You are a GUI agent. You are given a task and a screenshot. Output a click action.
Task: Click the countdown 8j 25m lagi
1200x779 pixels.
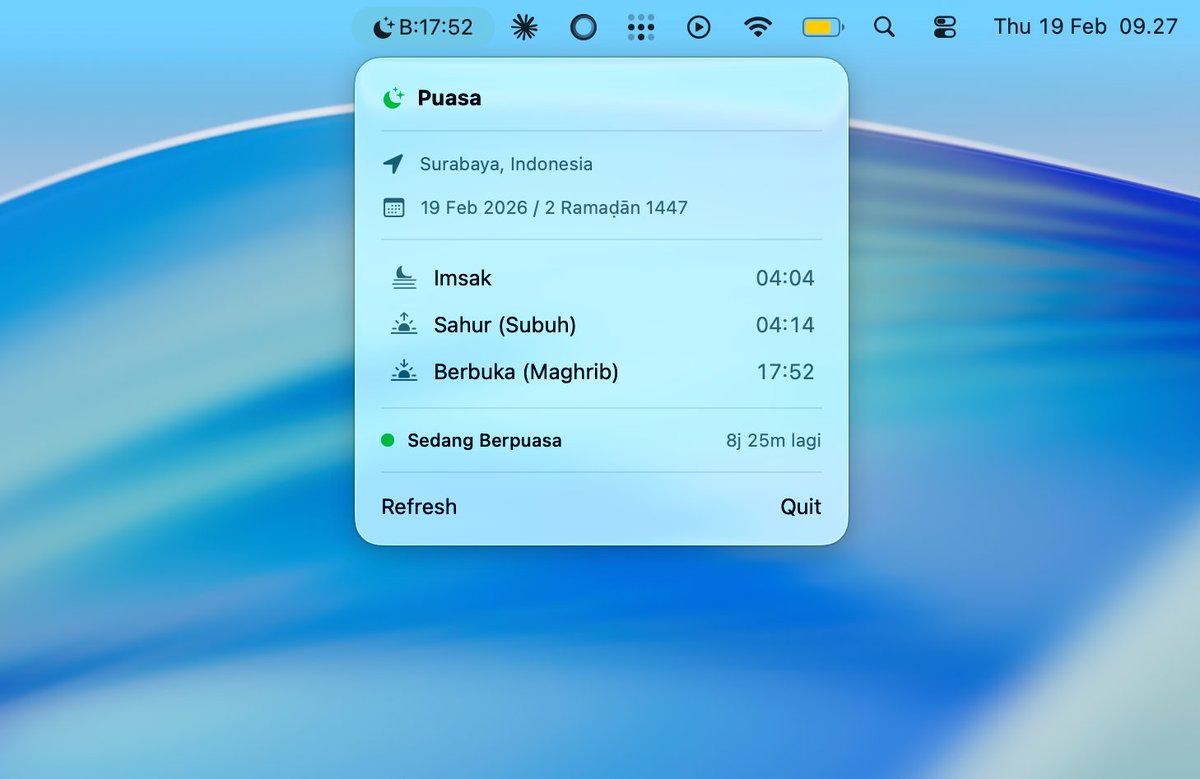(774, 441)
